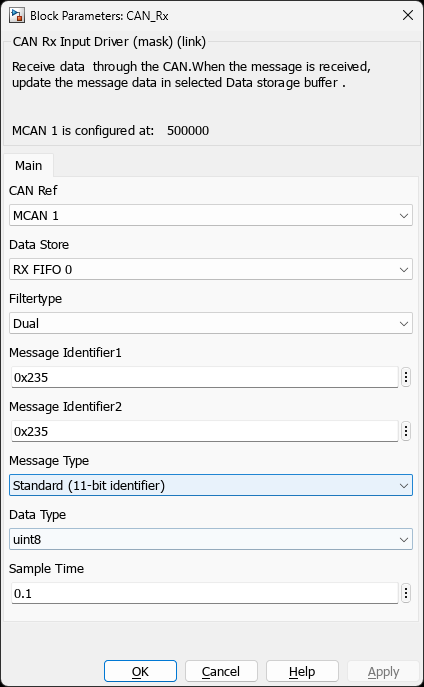This screenshot has height=687, width=424.
Task: Confirm settings with the OK button
Action: (140, 672)
